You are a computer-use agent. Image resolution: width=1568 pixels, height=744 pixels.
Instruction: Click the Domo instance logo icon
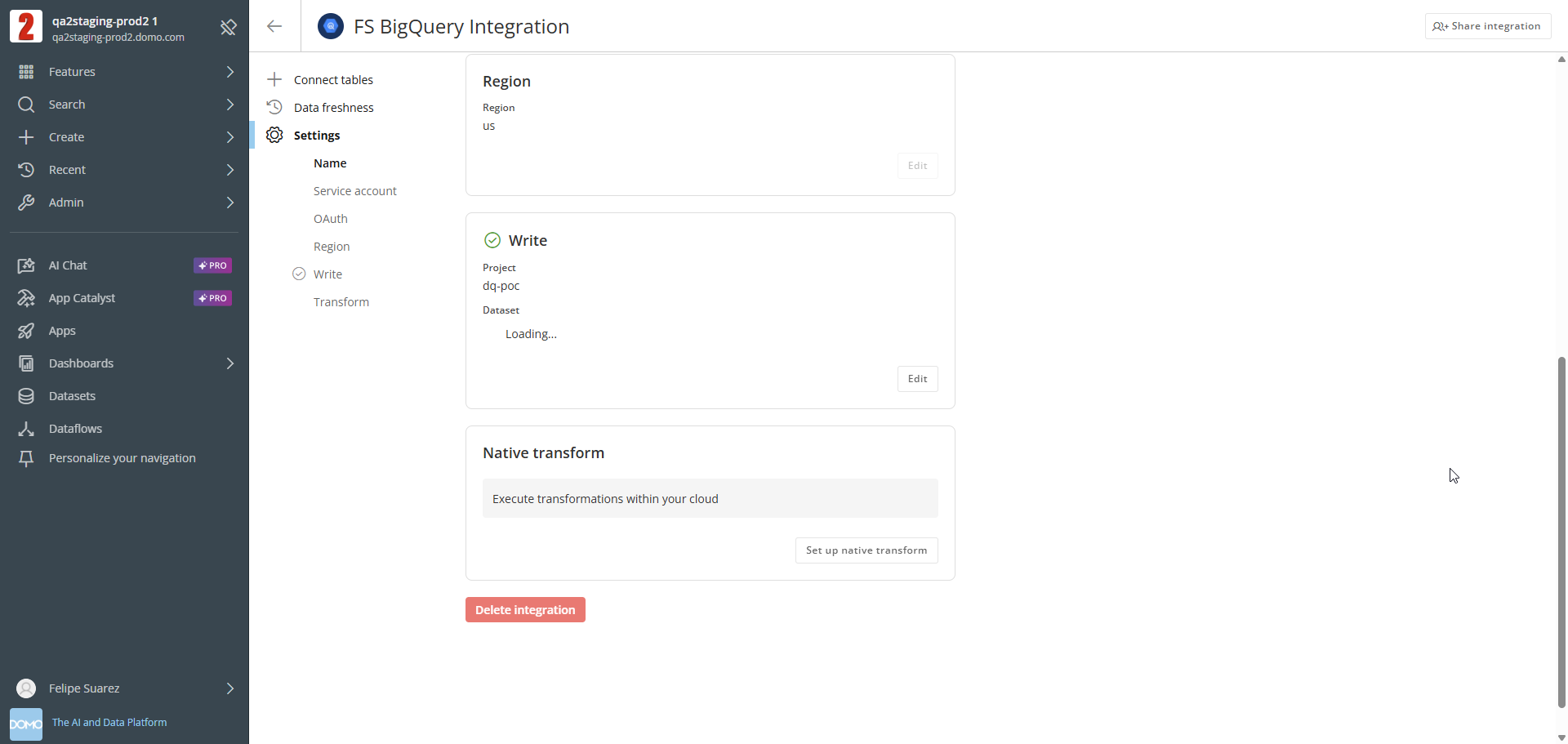[26, 26]
